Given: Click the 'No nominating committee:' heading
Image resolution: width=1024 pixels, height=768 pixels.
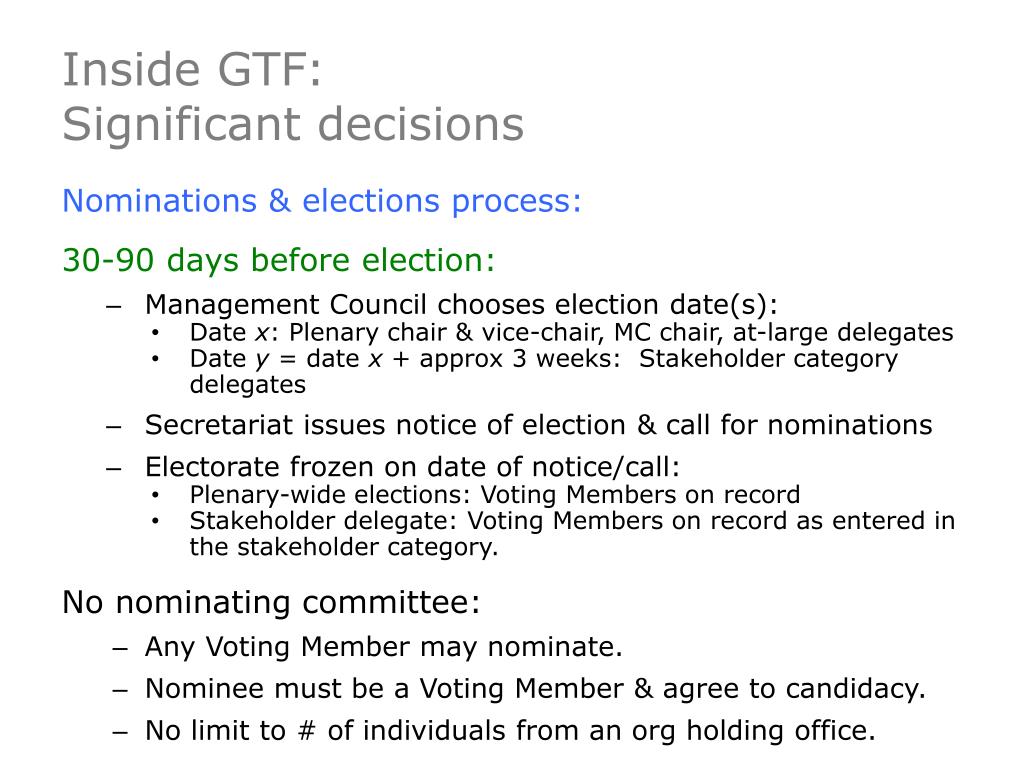Looking at the screenshot, I should (271, 602).
